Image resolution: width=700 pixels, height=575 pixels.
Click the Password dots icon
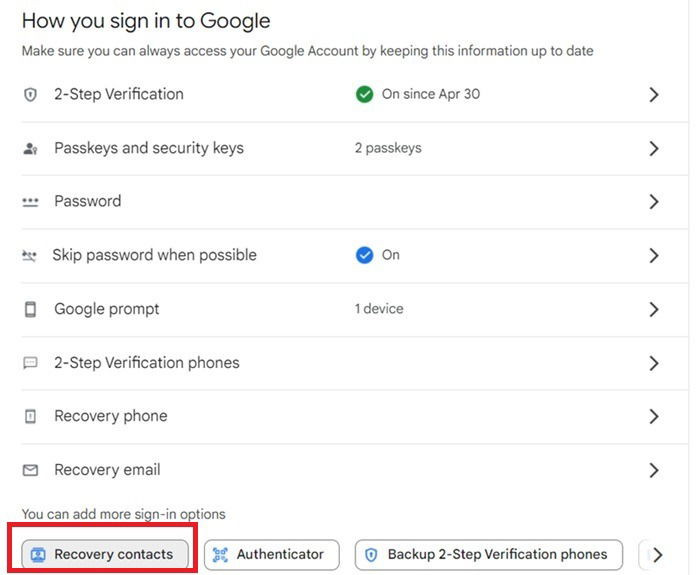pos(30,202)
